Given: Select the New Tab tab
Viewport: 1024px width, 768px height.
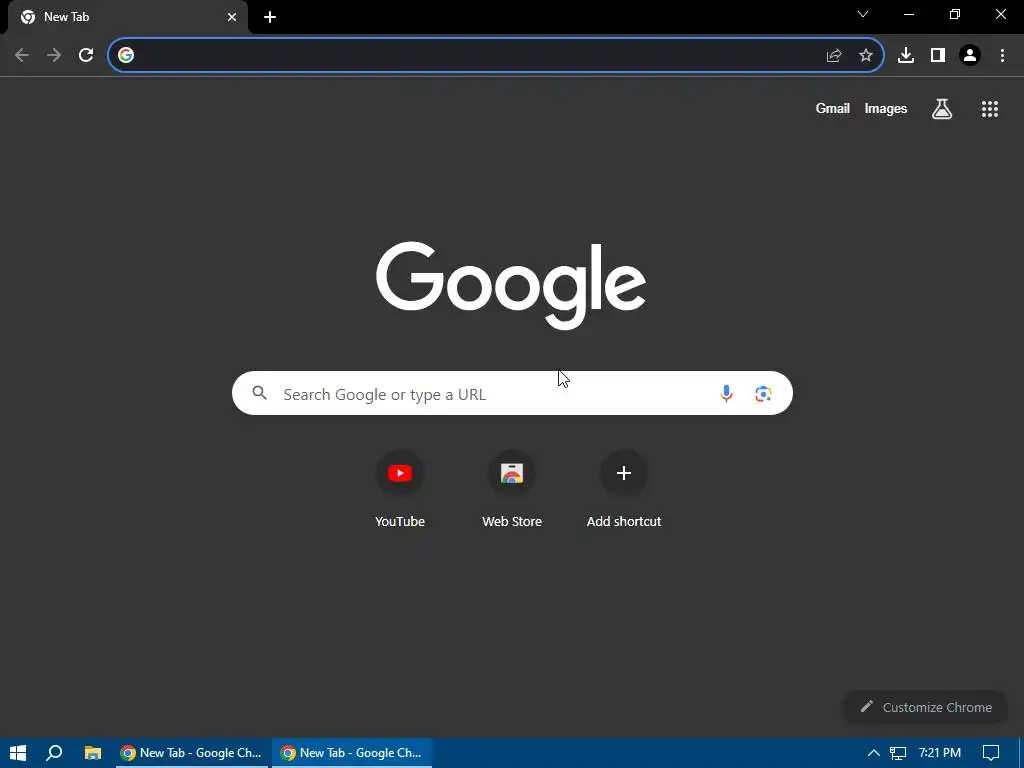Looking at the screenshot, I should (x=127, y=17).
